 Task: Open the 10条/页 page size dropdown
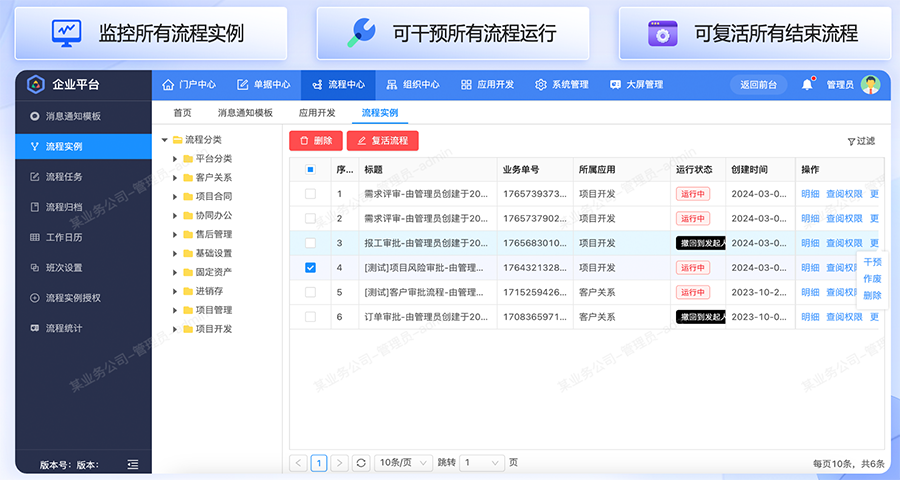[402, 463]
